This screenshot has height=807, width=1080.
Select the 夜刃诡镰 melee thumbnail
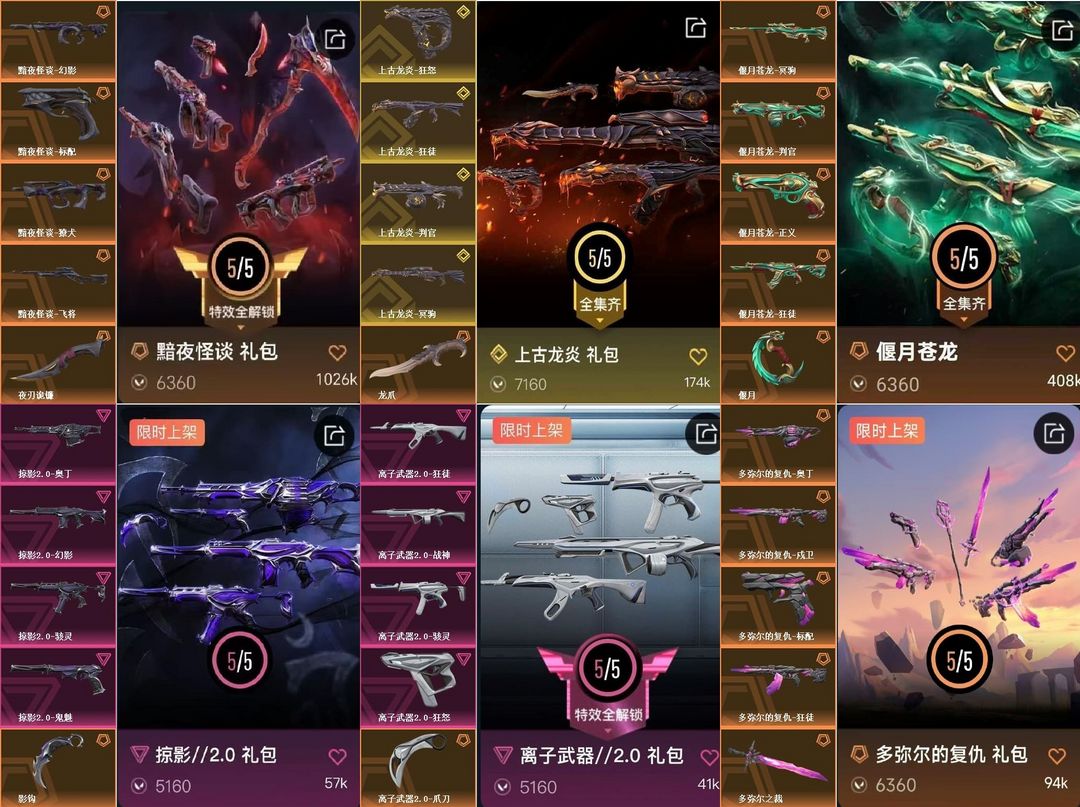tap(58, 364)
